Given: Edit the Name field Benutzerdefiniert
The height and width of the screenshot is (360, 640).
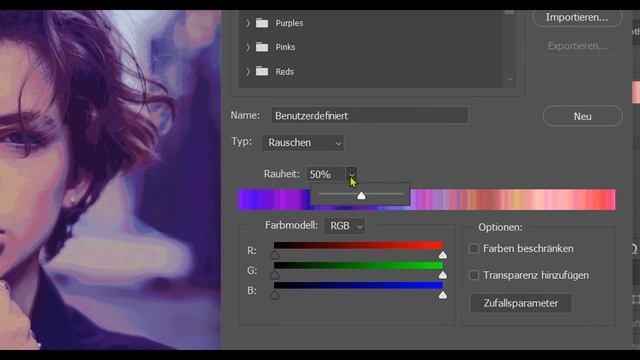Looking at the screenshot, I should click(370, 116).
